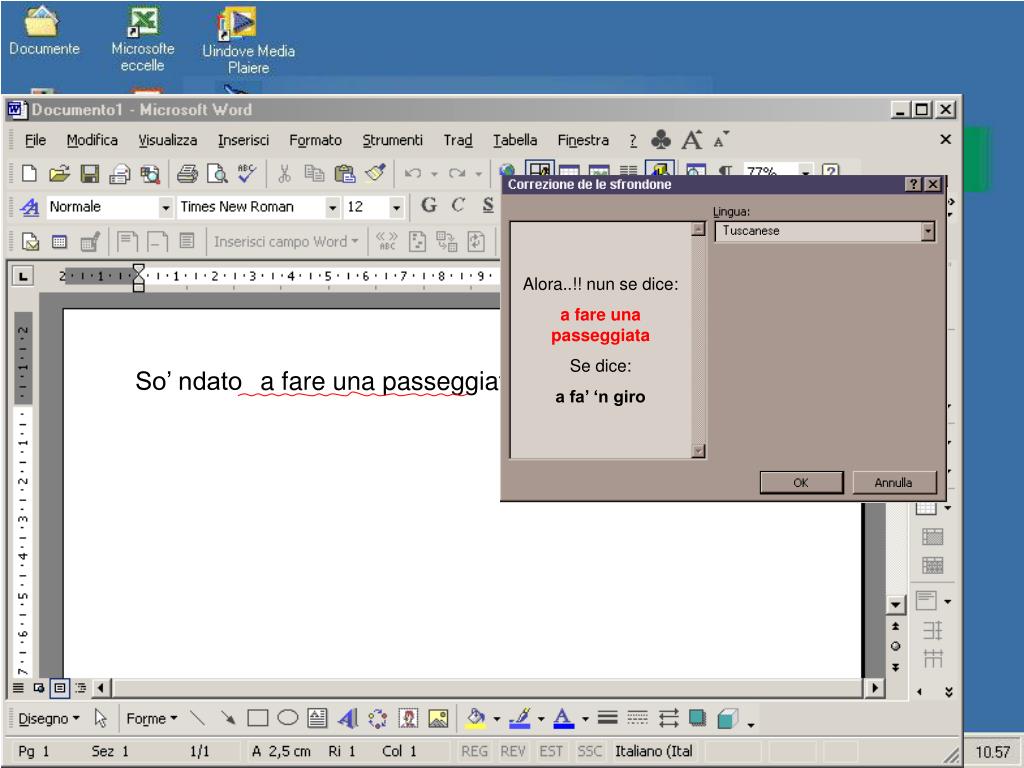Open the Lingua dropdown showing Tuscanese

pyautogui.click(x=927, y=231)
